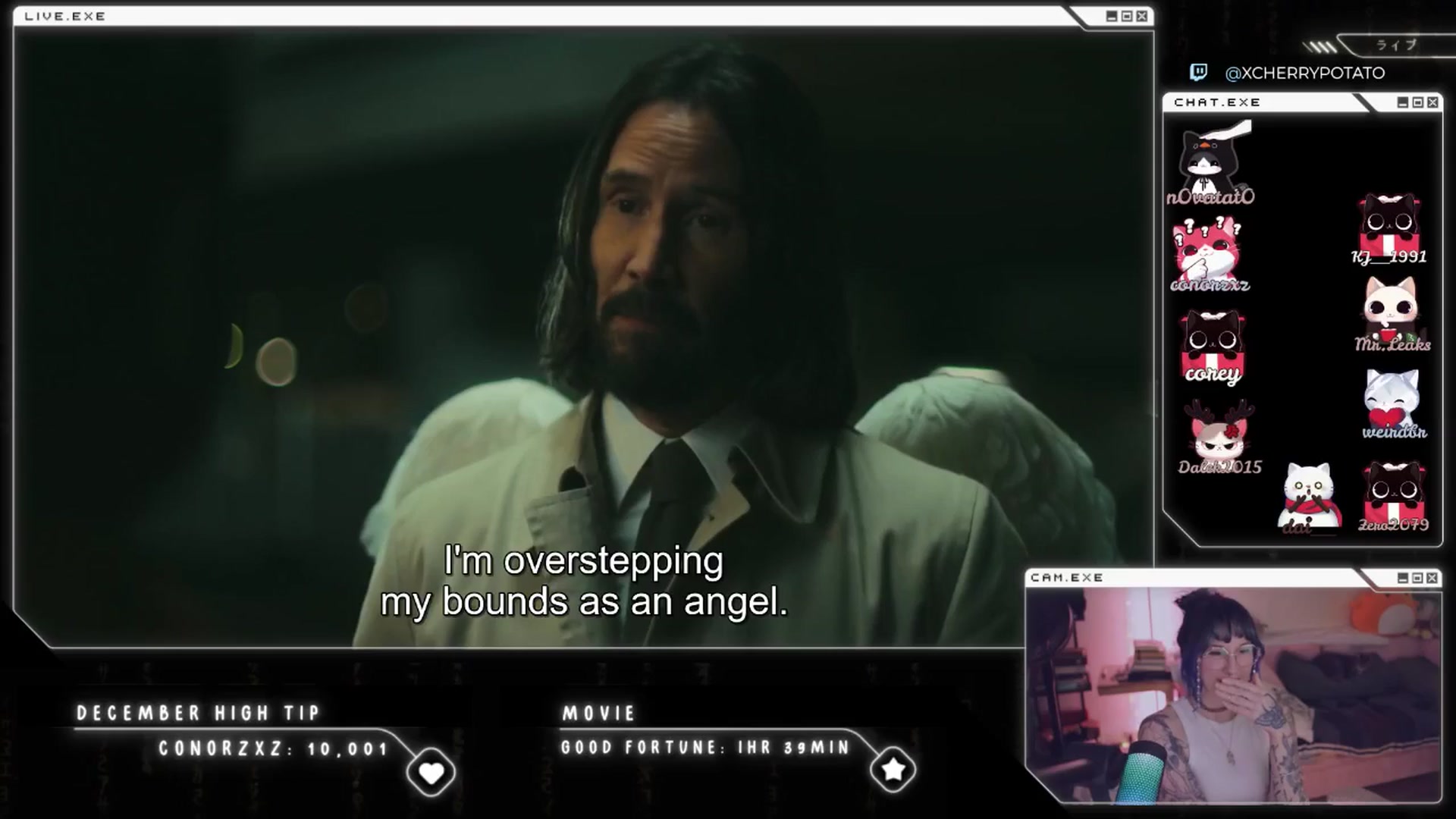Click the weirdbr chatter name
Viewport: 1456px width, 819px height.
tap(1395, 432)
